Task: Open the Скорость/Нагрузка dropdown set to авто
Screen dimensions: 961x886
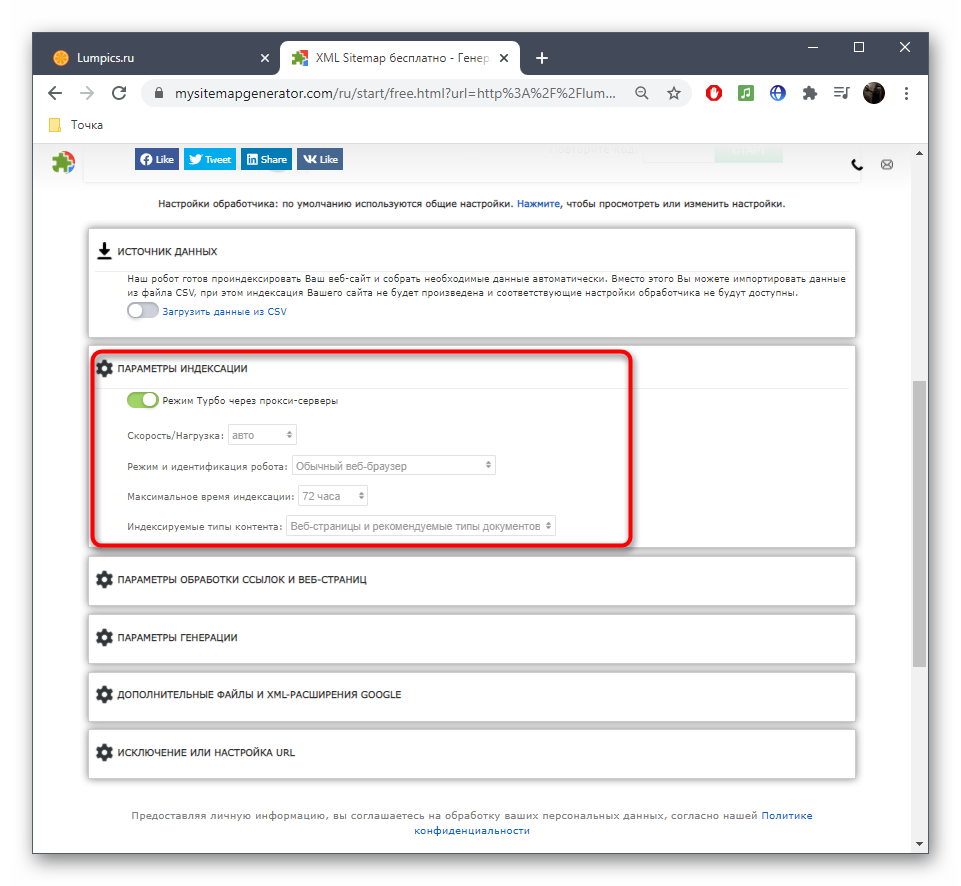Action: [262, 435]
